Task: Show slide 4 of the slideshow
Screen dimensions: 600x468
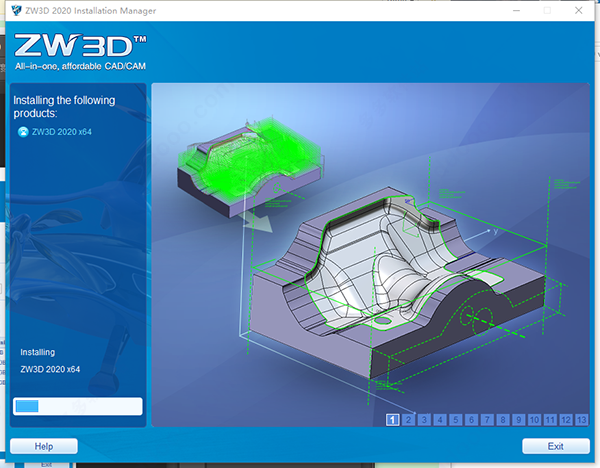Action: [440, 420]
